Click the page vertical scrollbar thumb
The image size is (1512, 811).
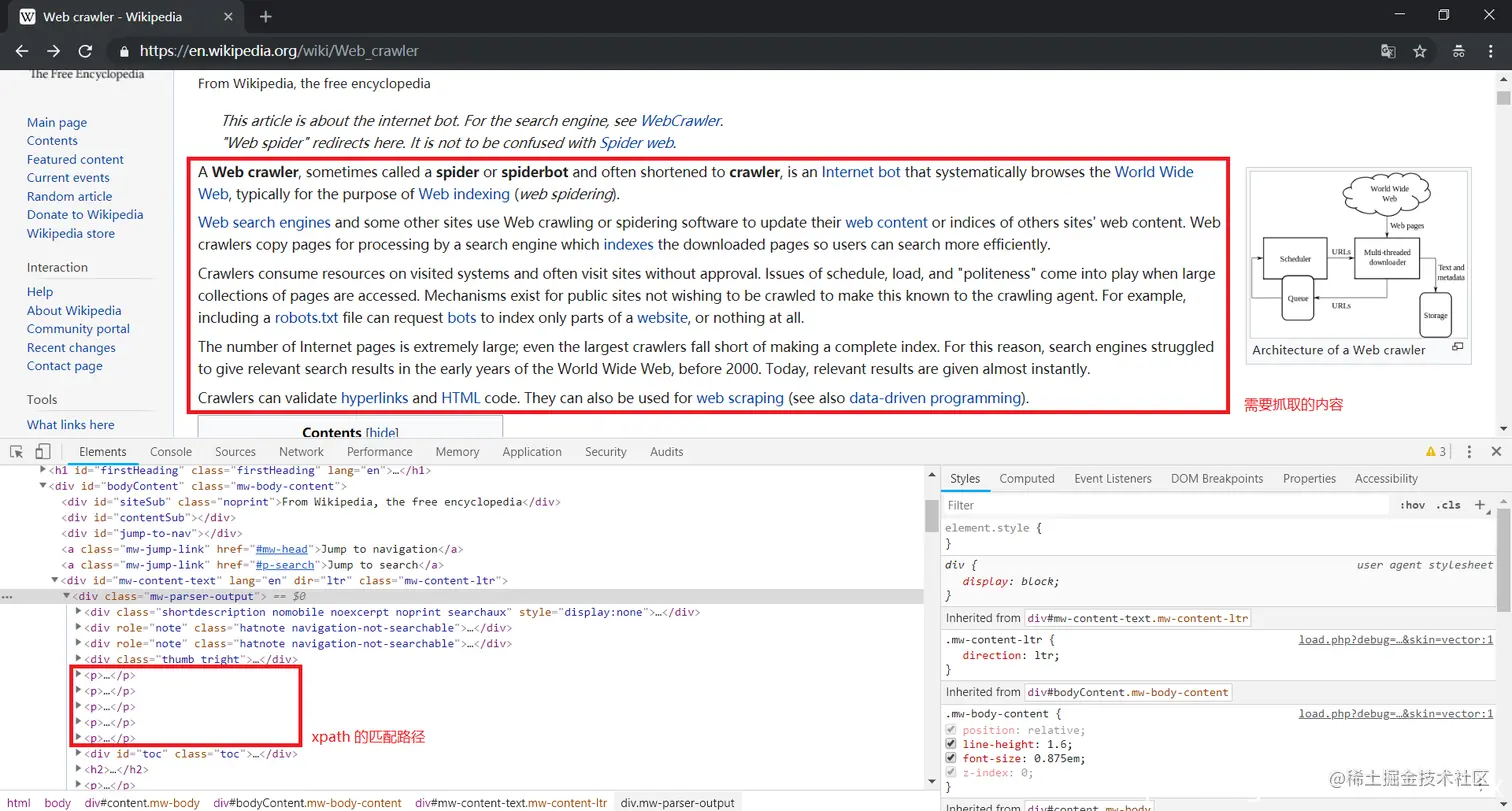pos(1503,97)
